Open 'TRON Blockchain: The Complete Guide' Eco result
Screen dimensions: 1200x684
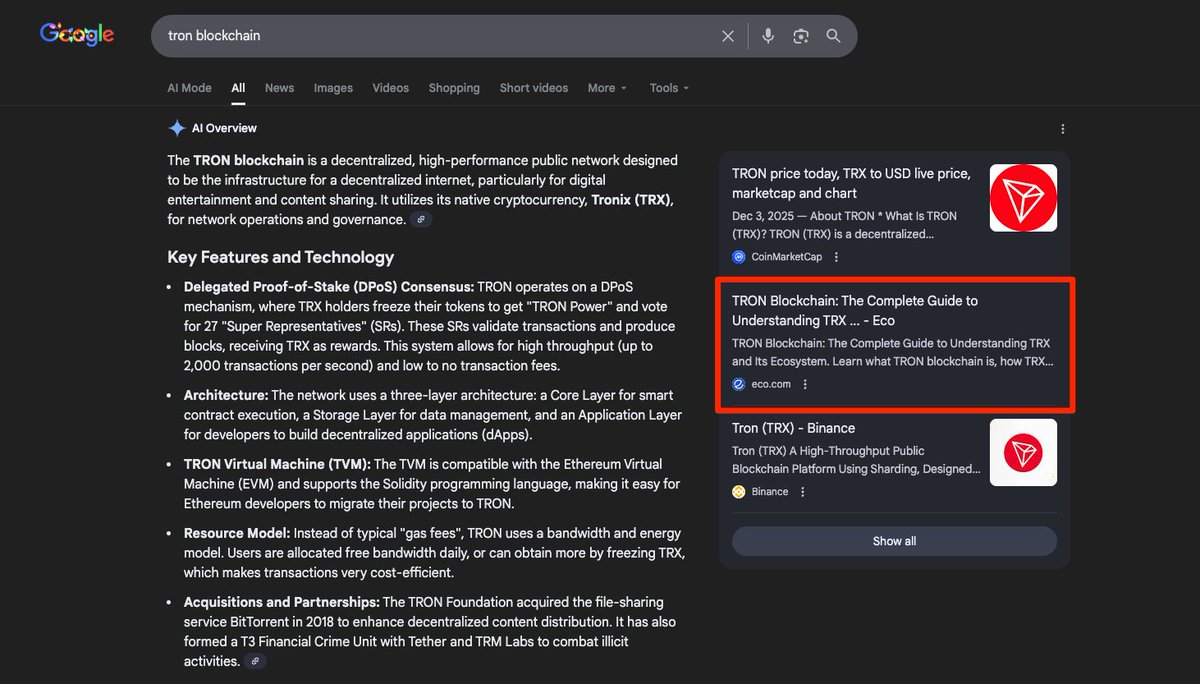coord(855,310)
